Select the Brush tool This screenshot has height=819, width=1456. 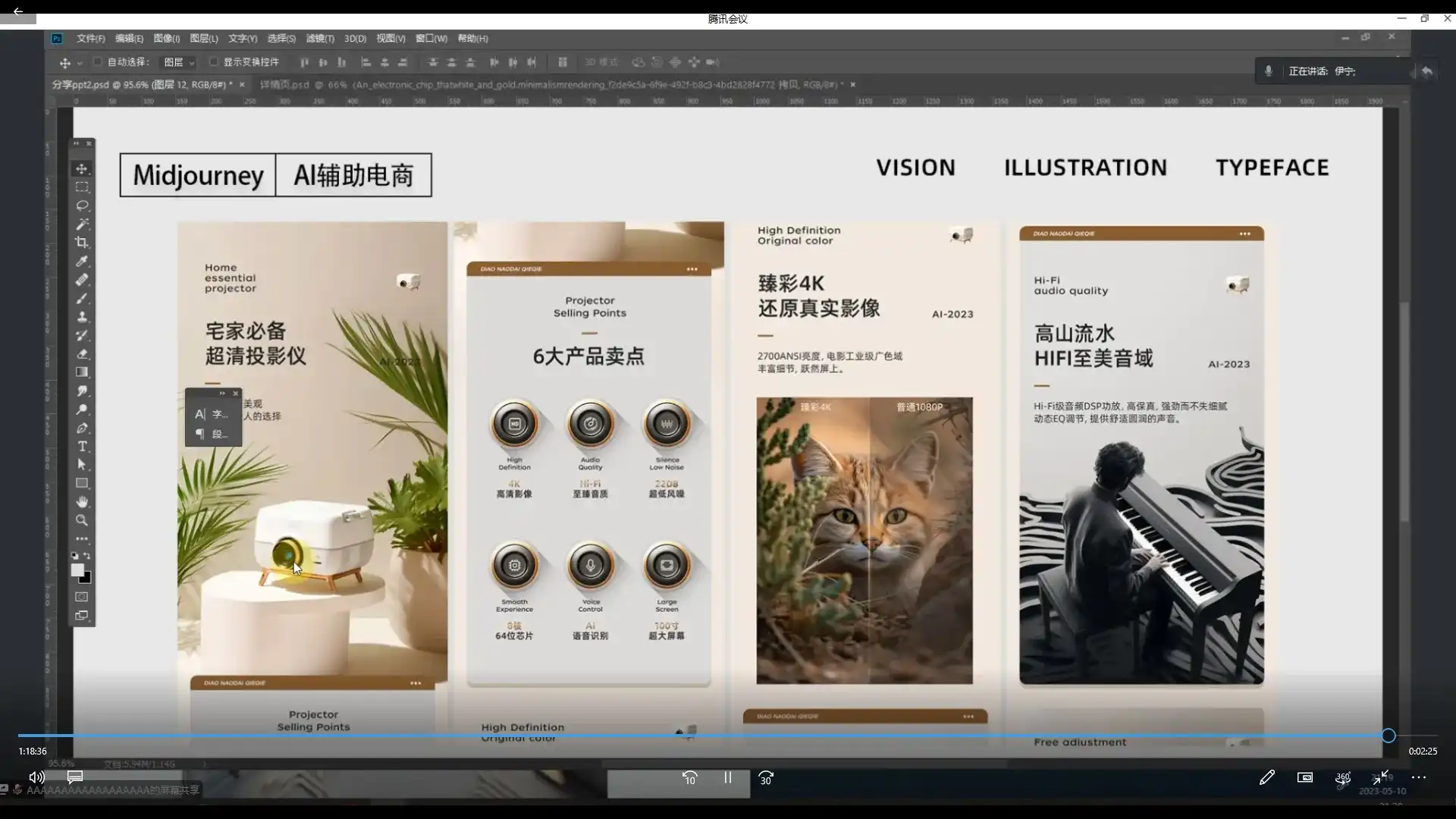pos(82,299)
